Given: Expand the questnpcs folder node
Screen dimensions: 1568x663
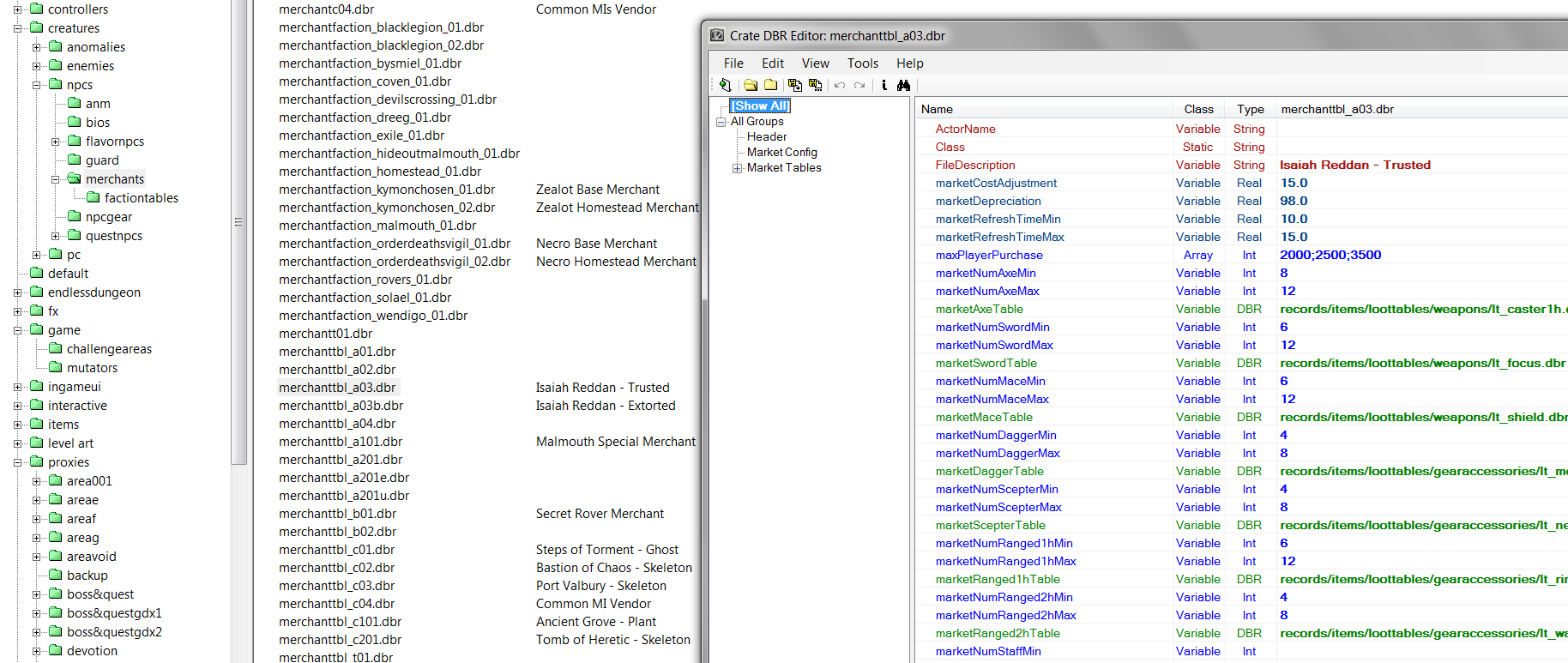Looking at the screenshot, I should (x=56, y=236).
